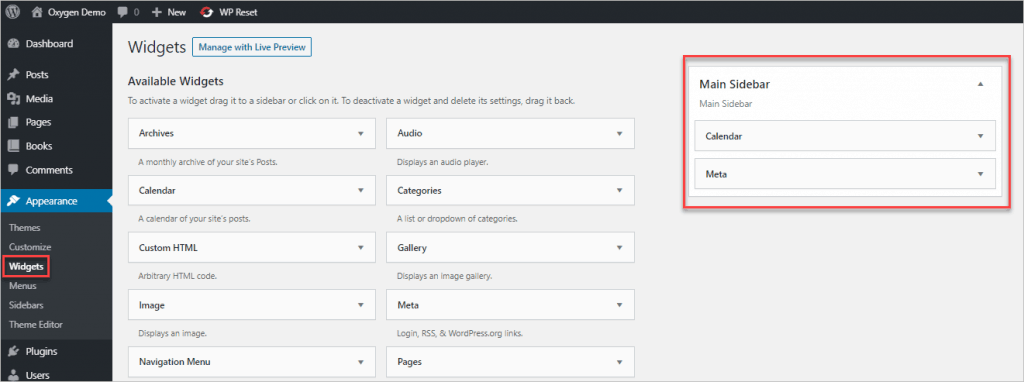The width and height of the screenshot is (1024, 382).
Task: Click the Main Sidebar title
Action: 736,84
